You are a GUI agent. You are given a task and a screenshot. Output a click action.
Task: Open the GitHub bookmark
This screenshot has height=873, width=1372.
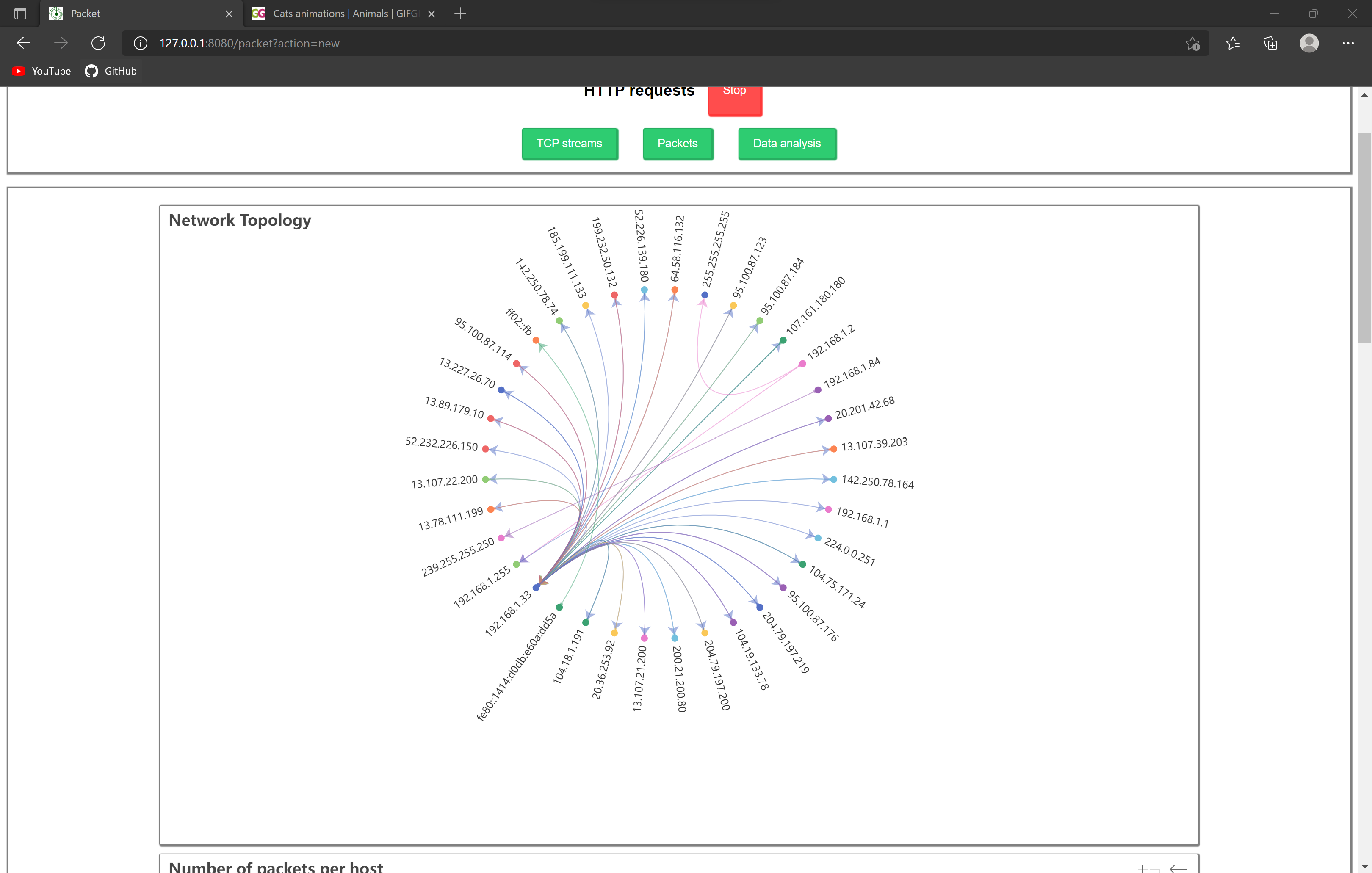coord(111,71)
